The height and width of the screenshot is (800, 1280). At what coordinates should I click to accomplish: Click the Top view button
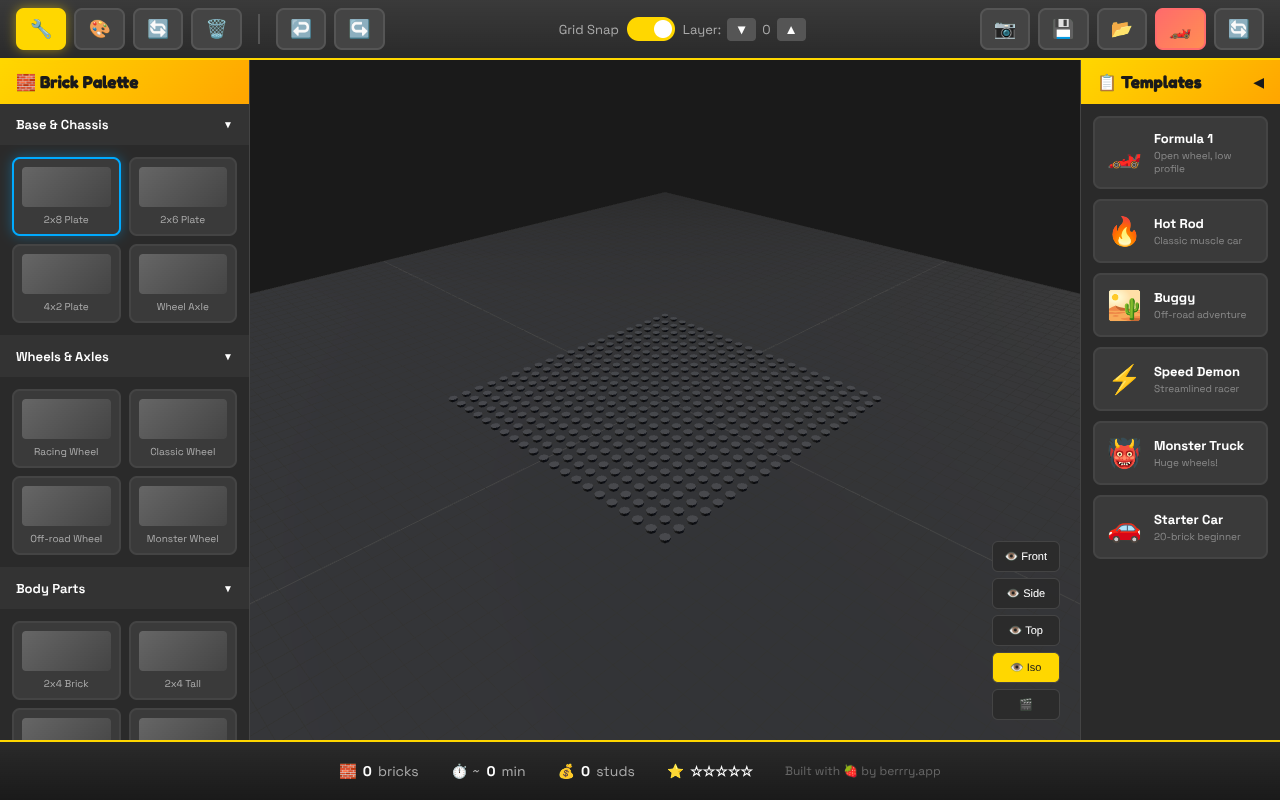click(x=1025, y=630)
